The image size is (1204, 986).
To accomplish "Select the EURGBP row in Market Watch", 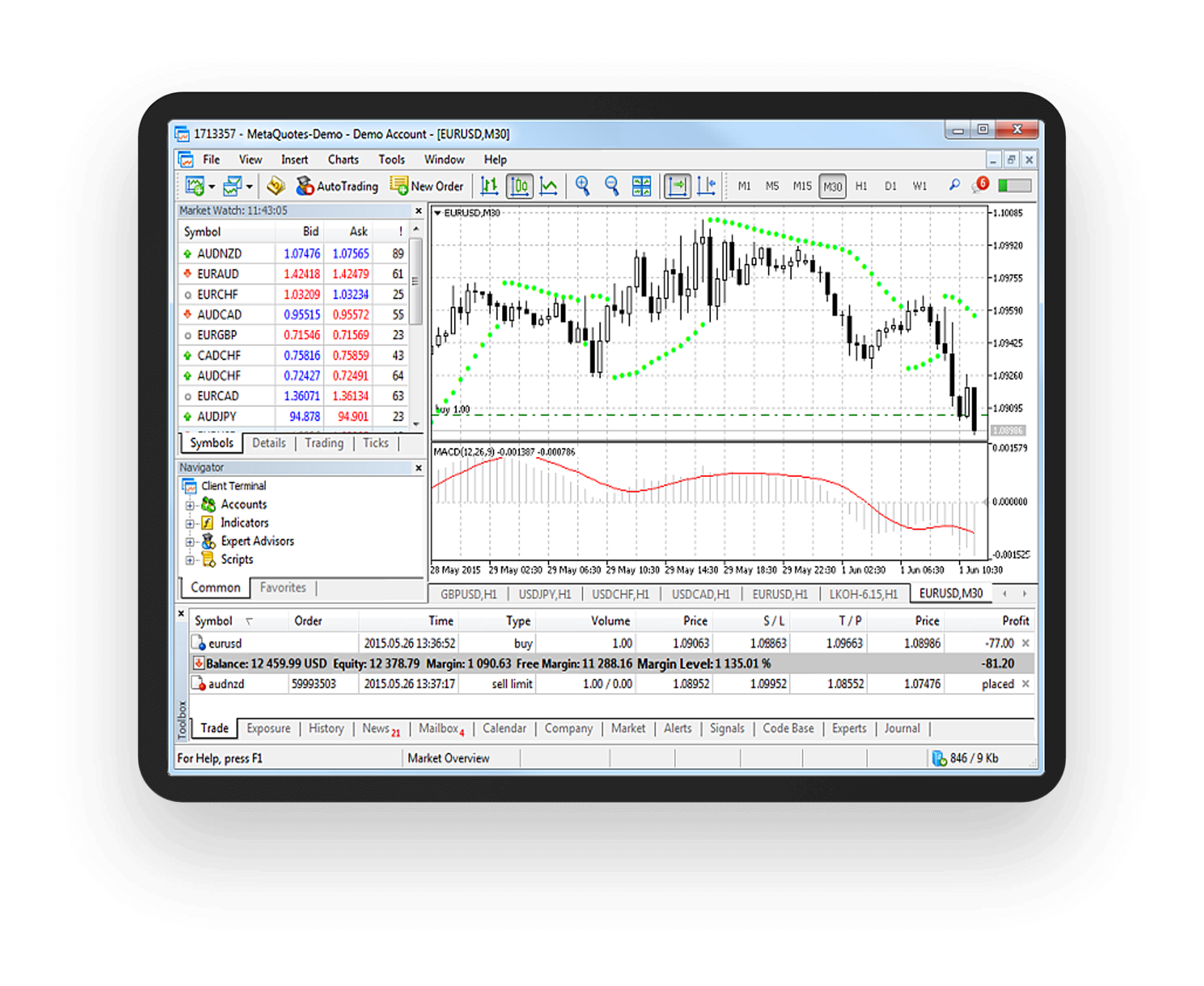I will [x=294, y=335].
